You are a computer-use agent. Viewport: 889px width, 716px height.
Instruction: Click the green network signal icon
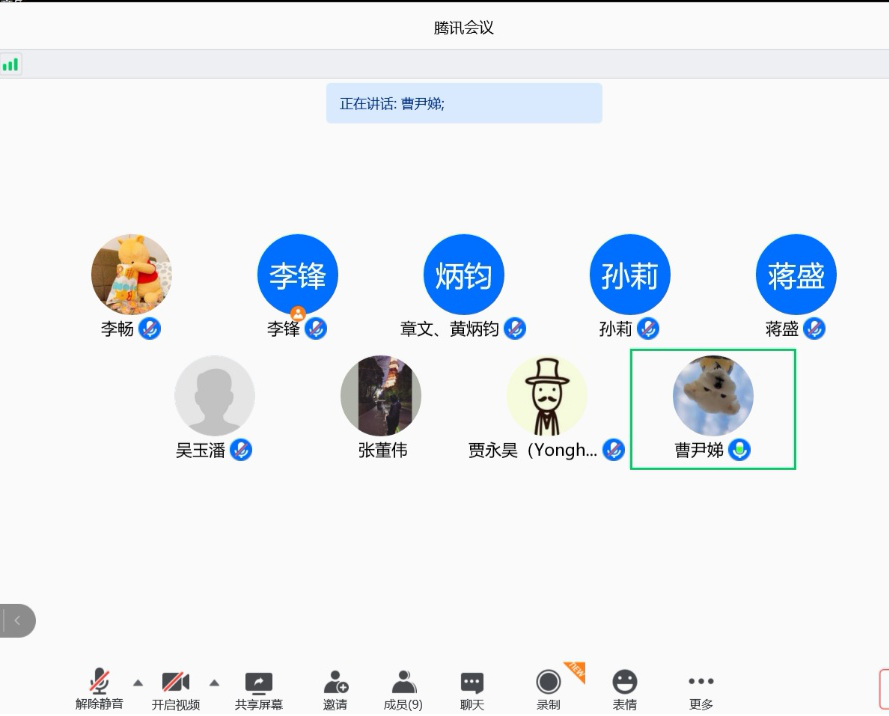pos(11,65)
